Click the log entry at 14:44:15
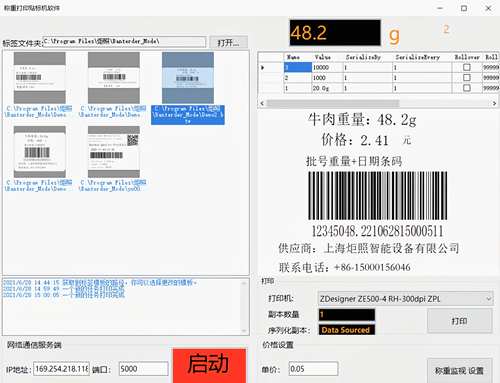Image resolution: width=500 pixels, height=383 pixels. [100, 283]
